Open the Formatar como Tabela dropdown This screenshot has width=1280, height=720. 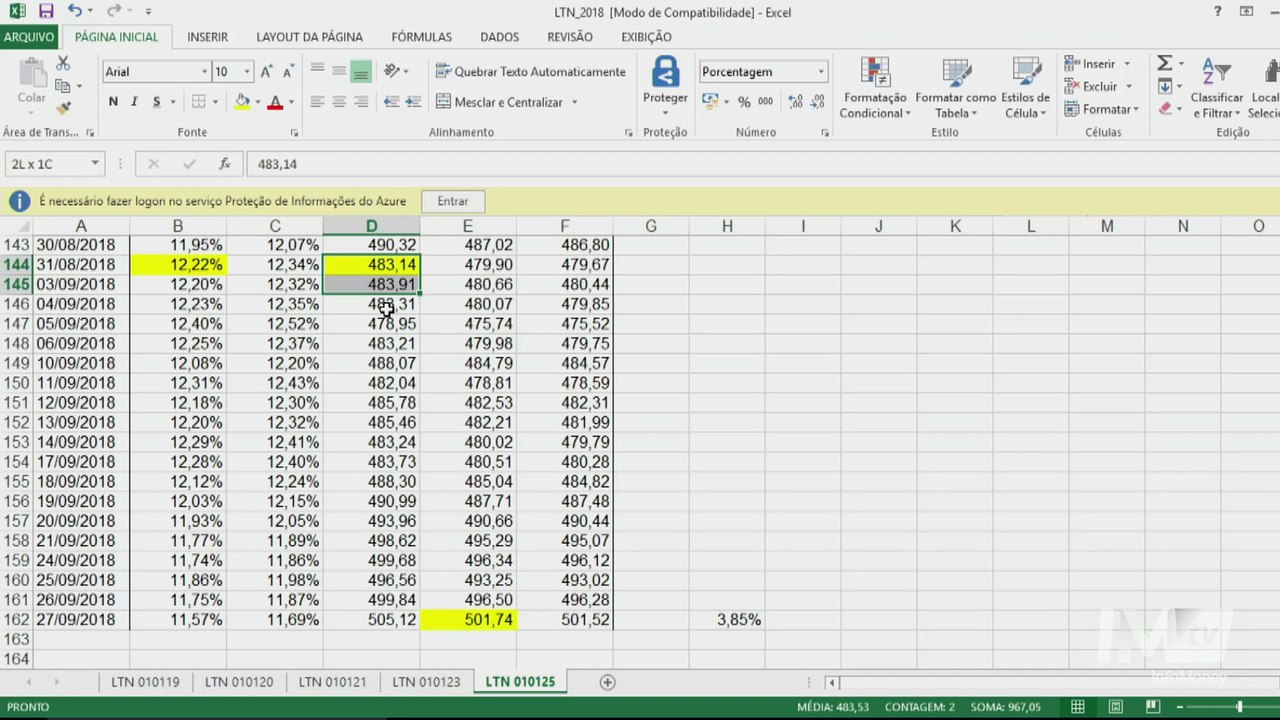[955, 88]
